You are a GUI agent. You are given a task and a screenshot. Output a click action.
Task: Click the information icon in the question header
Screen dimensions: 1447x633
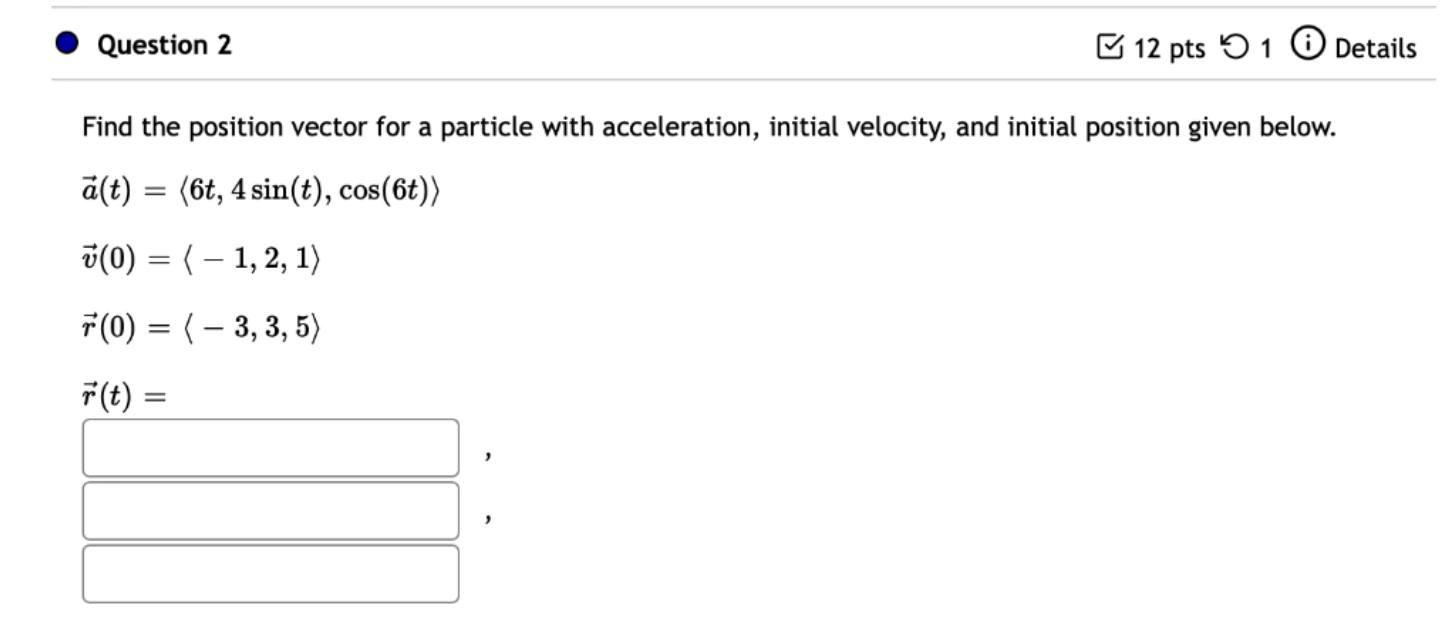tap(1307, 44)
